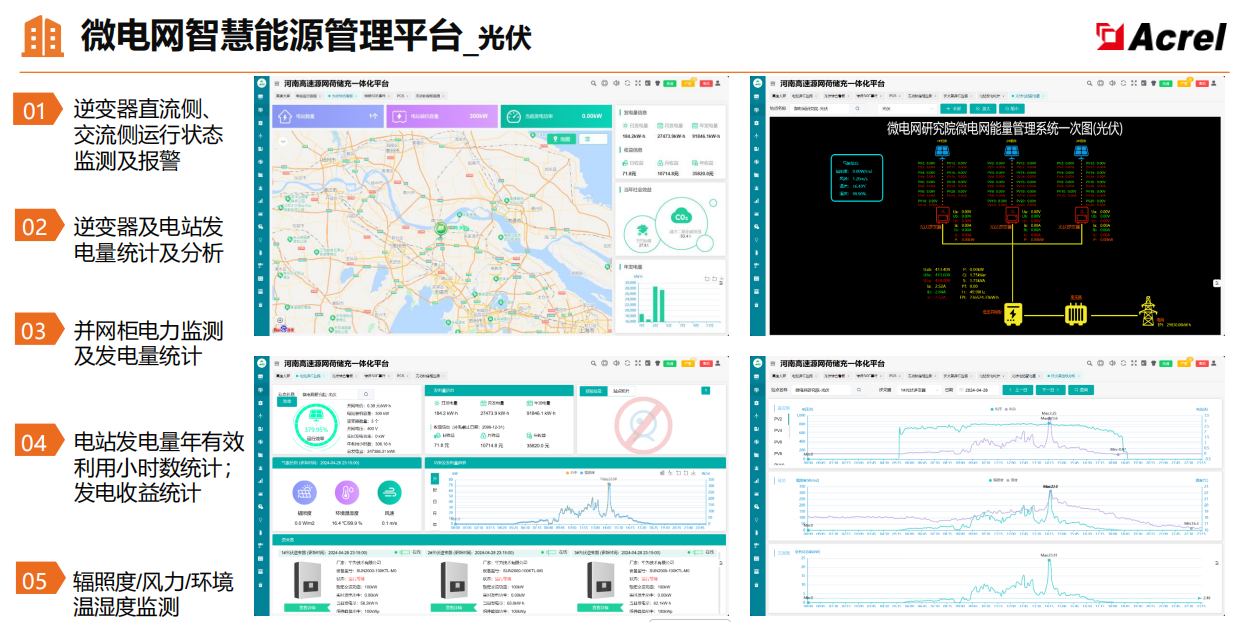Toggle the green 地图 map view button
The image size is (1234, 622).
click(561, 140)
